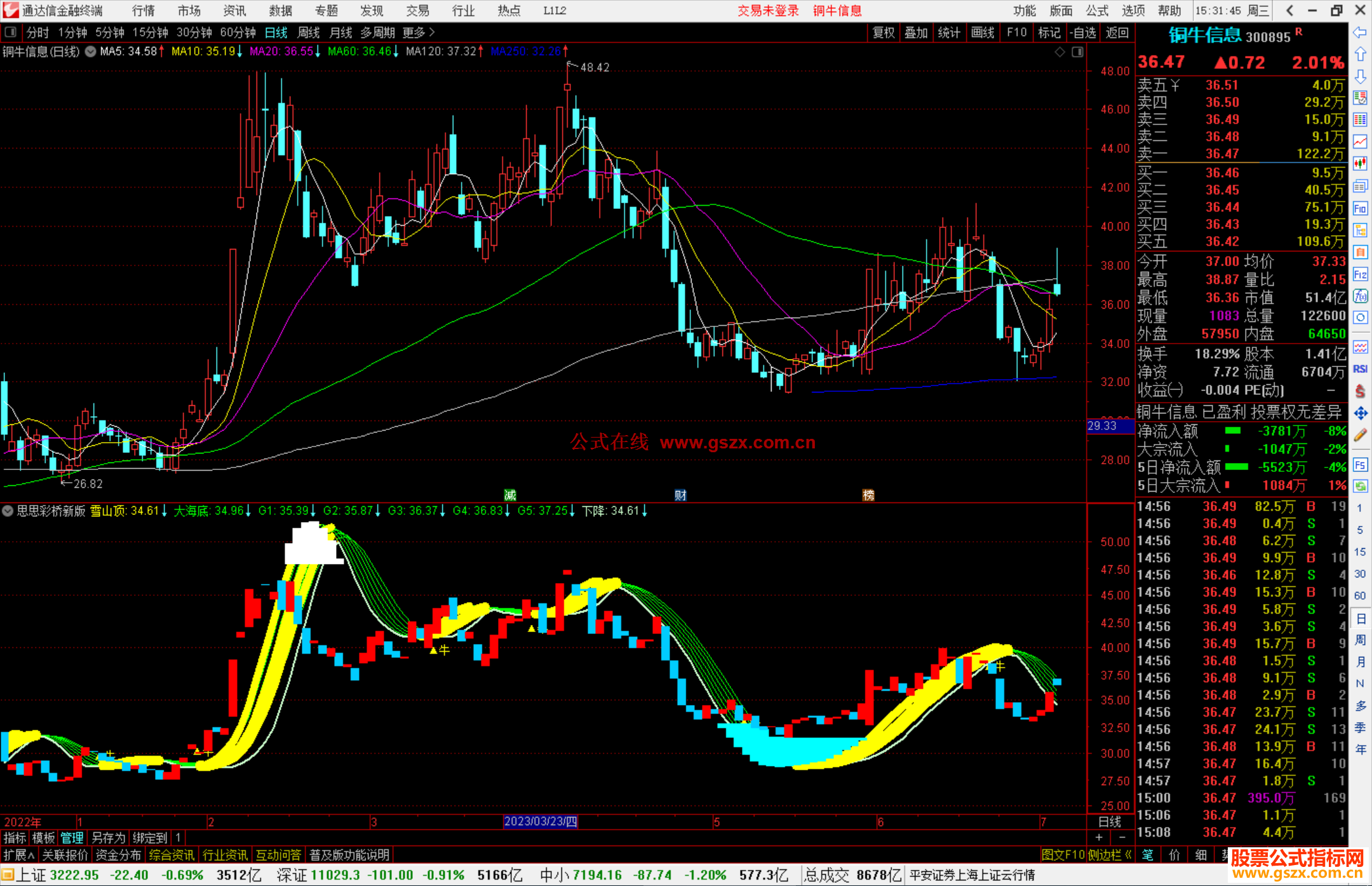
Task: Click the back arrow icon in the sidebar
Action: tap(1360, 32)
